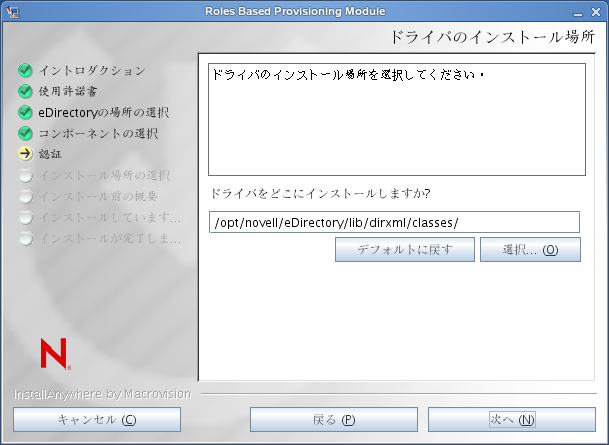The width and height of the screenshot is (609, 445).
Task: Click the yellow arrow icon beside 認証
Action: click(x=25, y=154)
